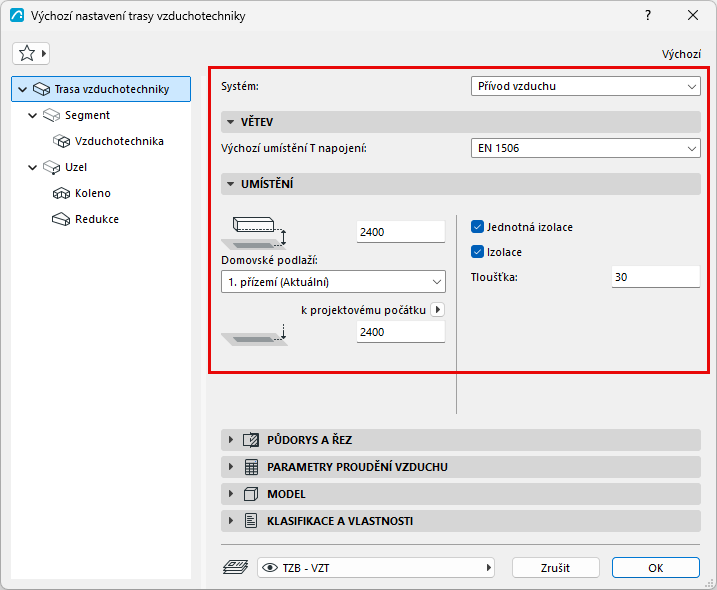Select the Segment tree item
Image resolution: width=717 pixels, height=590 pixels.
[87, 115]
